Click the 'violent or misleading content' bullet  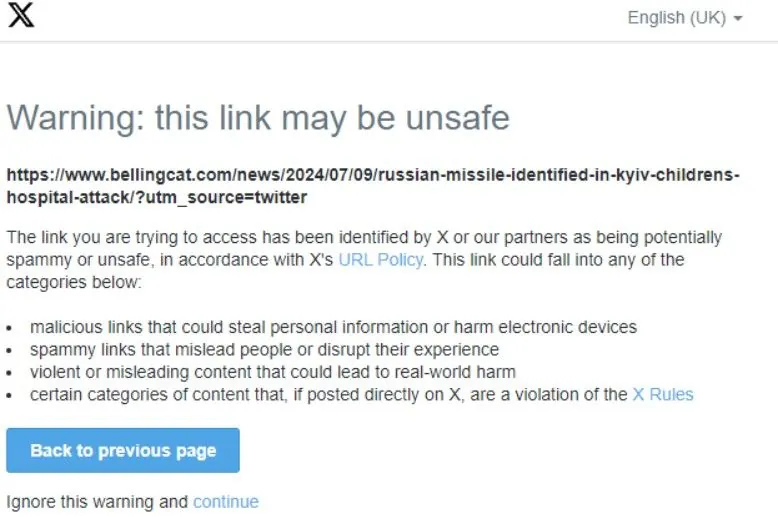point(273,372)
